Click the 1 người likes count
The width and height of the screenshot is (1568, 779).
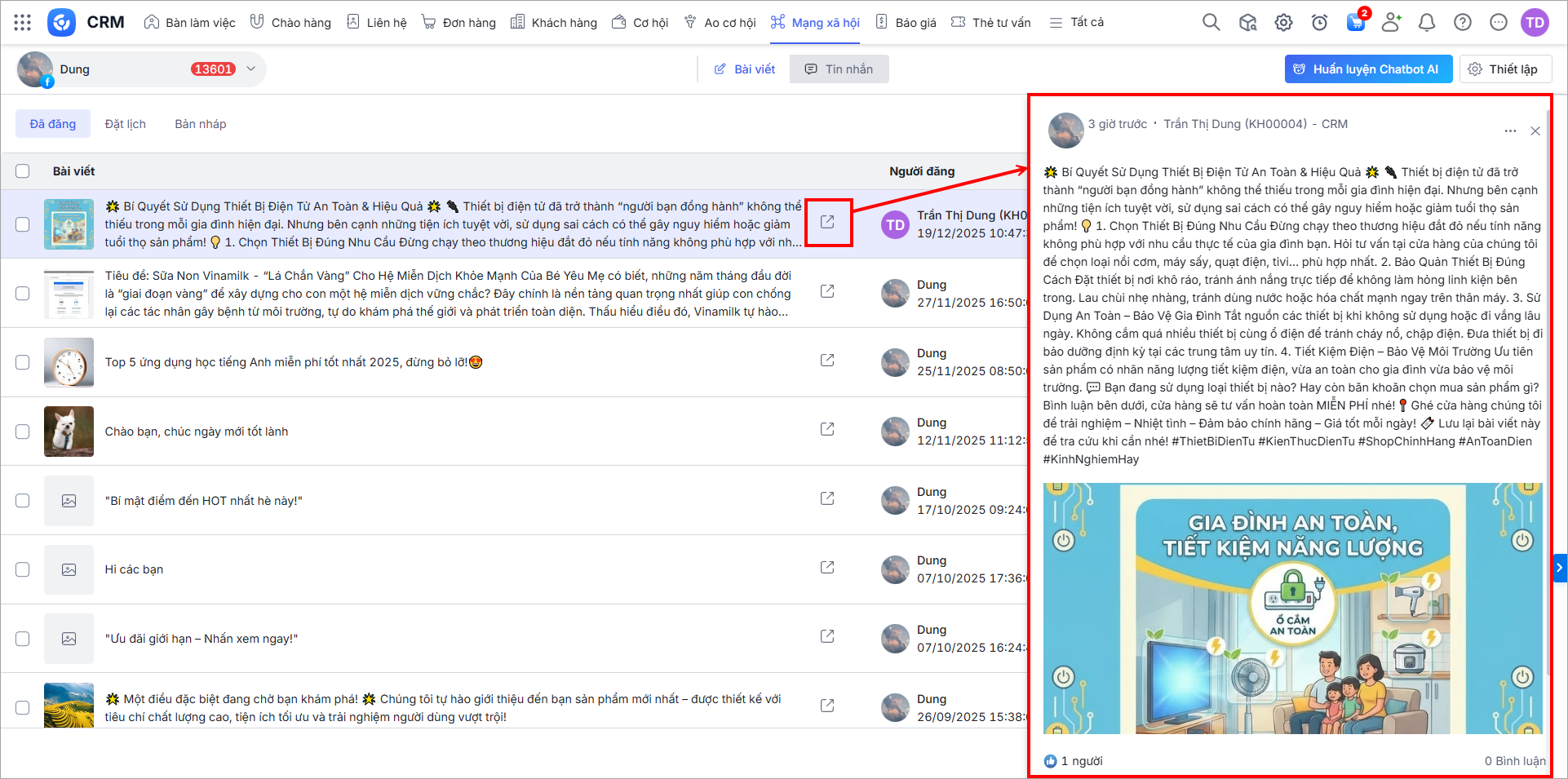point(1082,761)
